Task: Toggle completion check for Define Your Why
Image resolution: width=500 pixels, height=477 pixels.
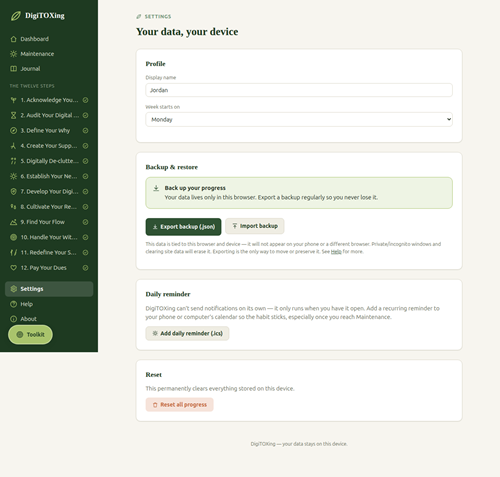Action: pyautogui.click(x=85, y=131)
